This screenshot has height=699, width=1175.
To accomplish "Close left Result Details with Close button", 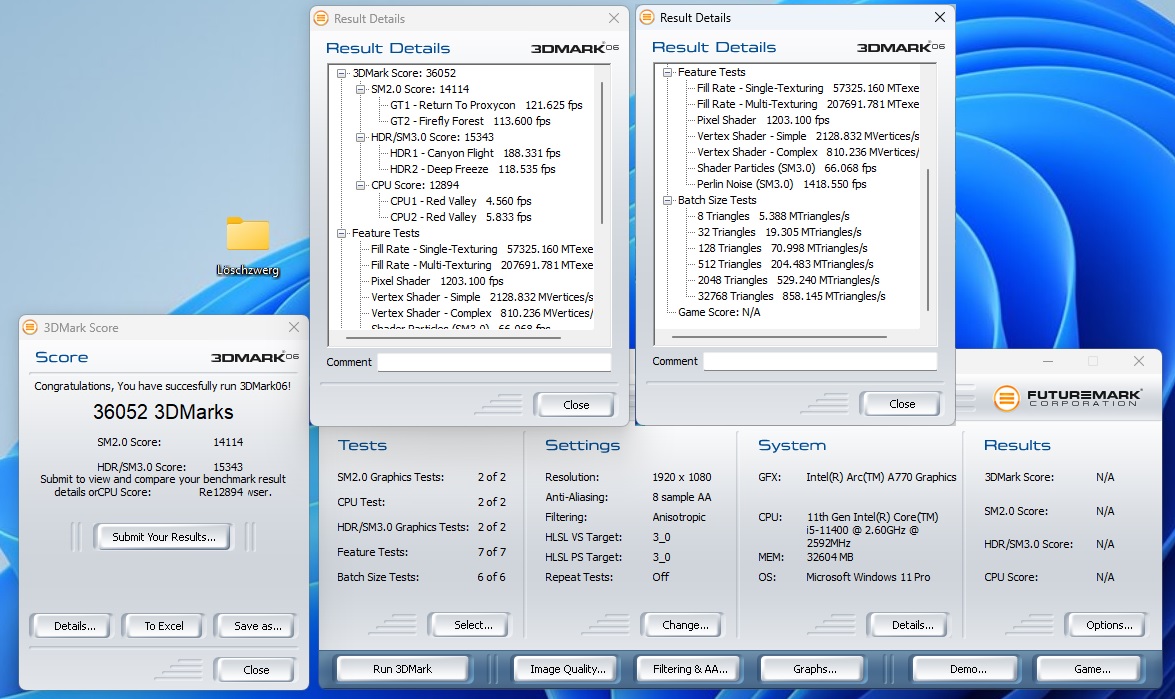I will (x=576, y=405).
